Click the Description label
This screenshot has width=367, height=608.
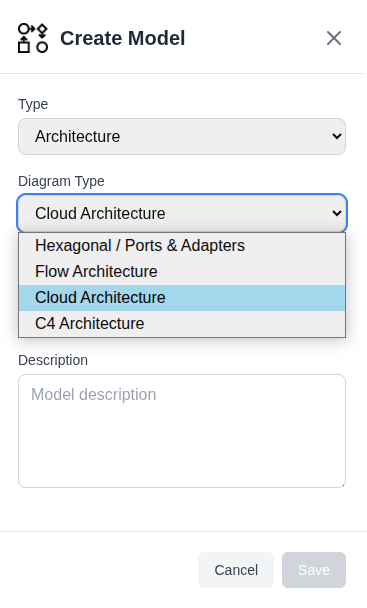[x=53, y=360]
